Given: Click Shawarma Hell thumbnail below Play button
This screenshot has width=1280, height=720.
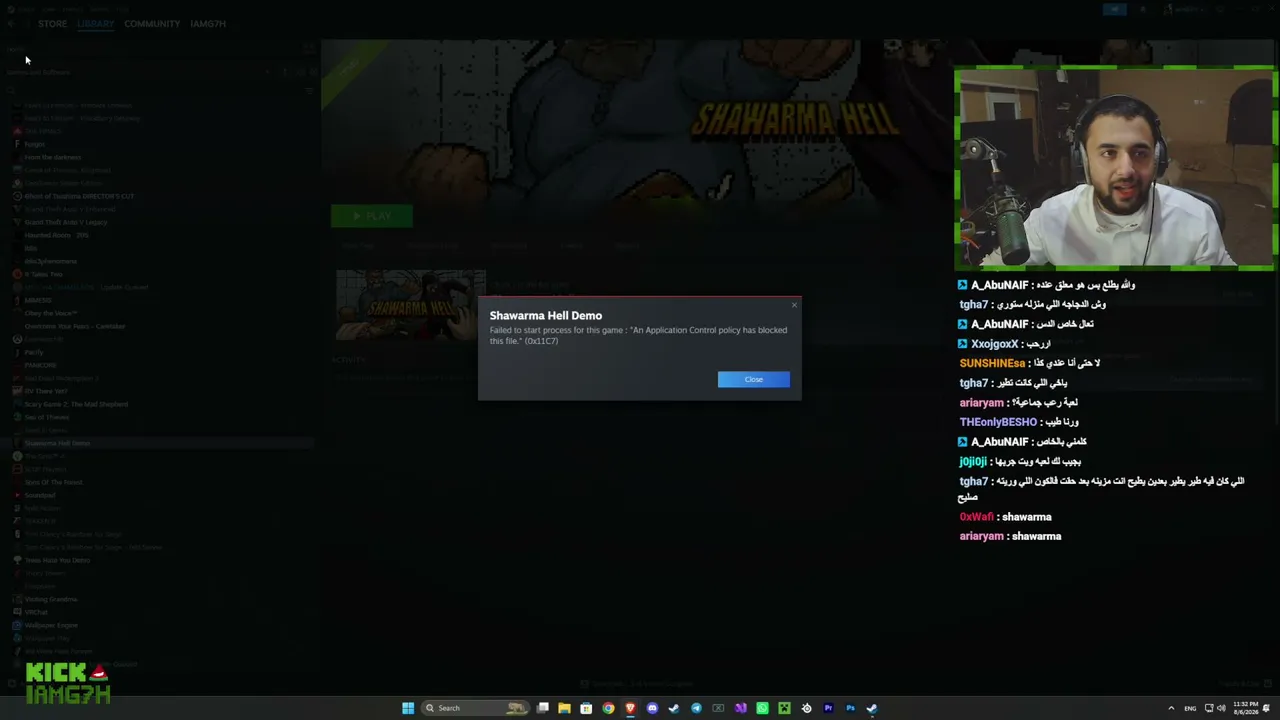Looking at the screenshot, I should (x=411, y=305).
